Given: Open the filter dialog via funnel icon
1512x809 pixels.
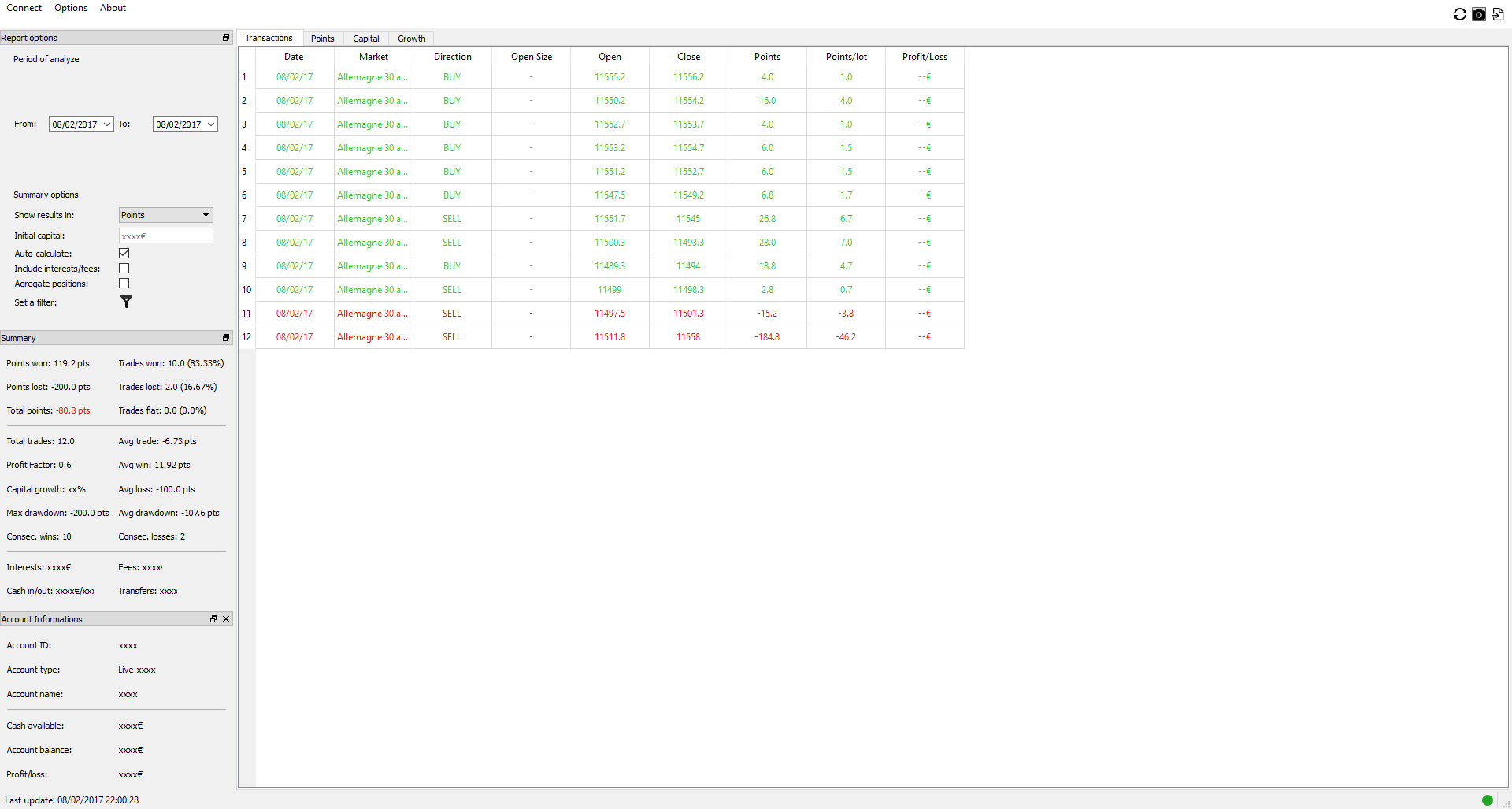Looking at the screenshot, I should point(126,302).
